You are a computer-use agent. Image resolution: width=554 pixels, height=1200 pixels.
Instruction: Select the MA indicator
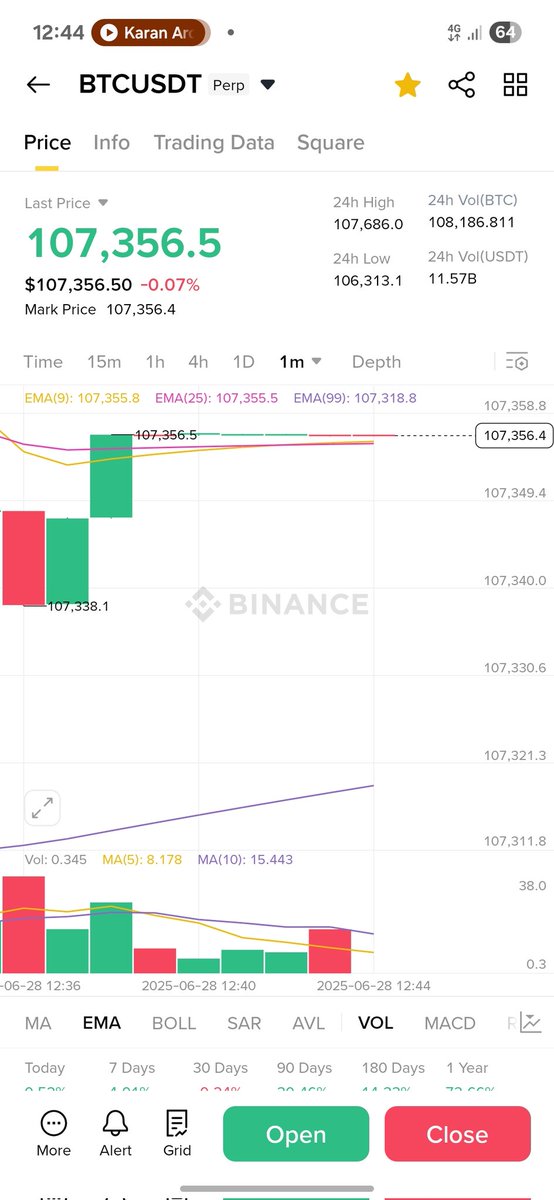(38, 1023)
